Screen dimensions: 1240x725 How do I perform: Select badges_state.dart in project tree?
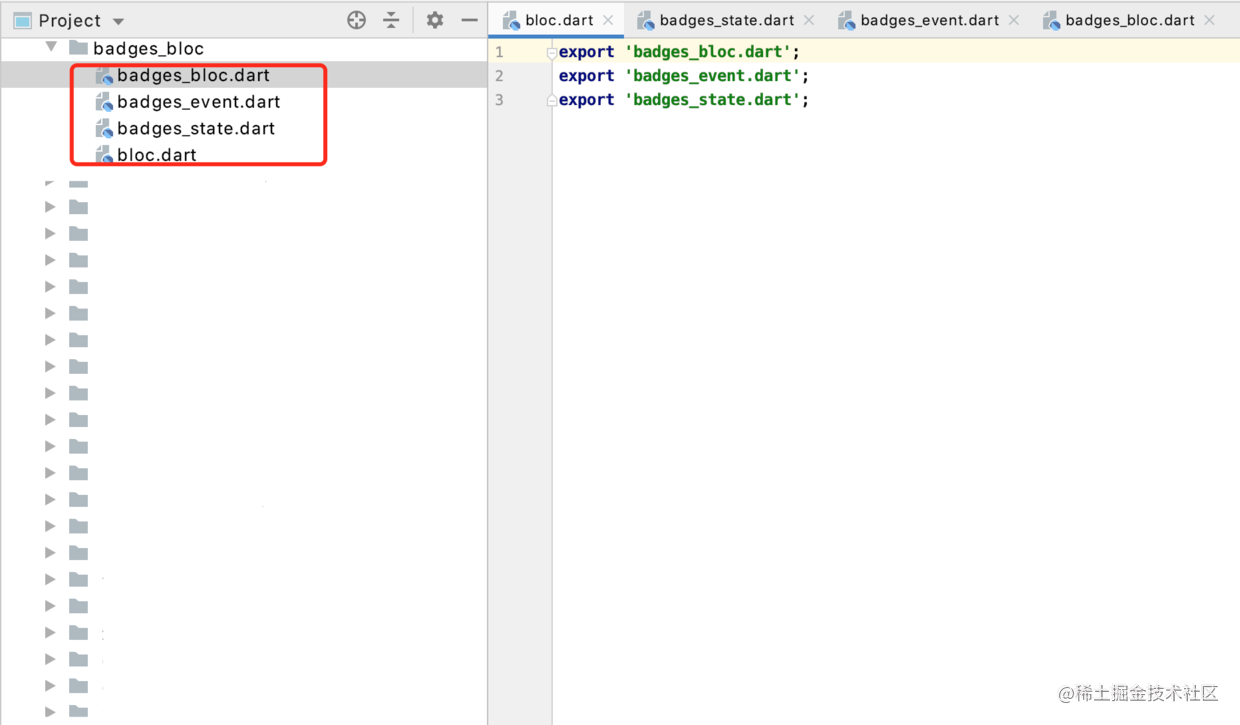[196, 128]
